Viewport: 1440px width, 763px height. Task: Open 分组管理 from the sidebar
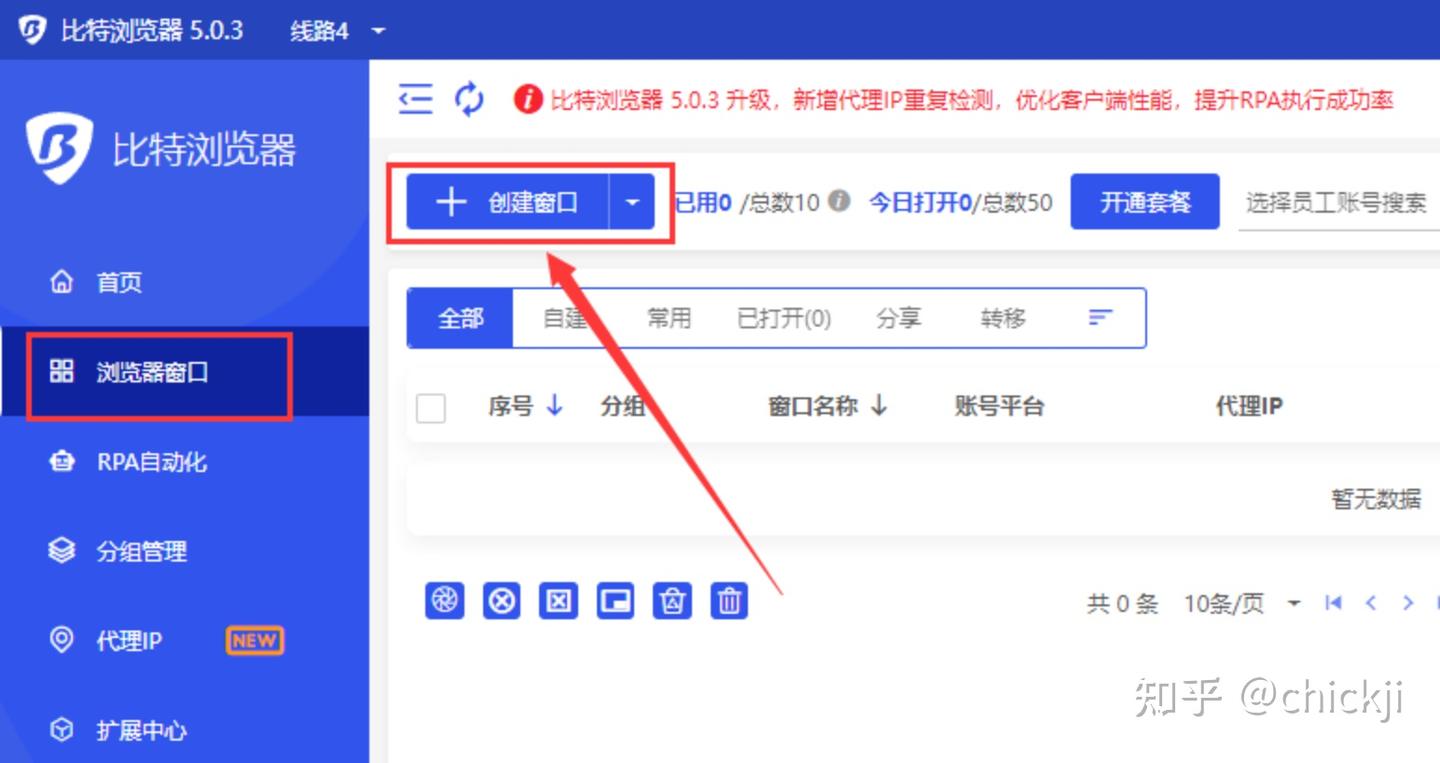tap(139, 551)
